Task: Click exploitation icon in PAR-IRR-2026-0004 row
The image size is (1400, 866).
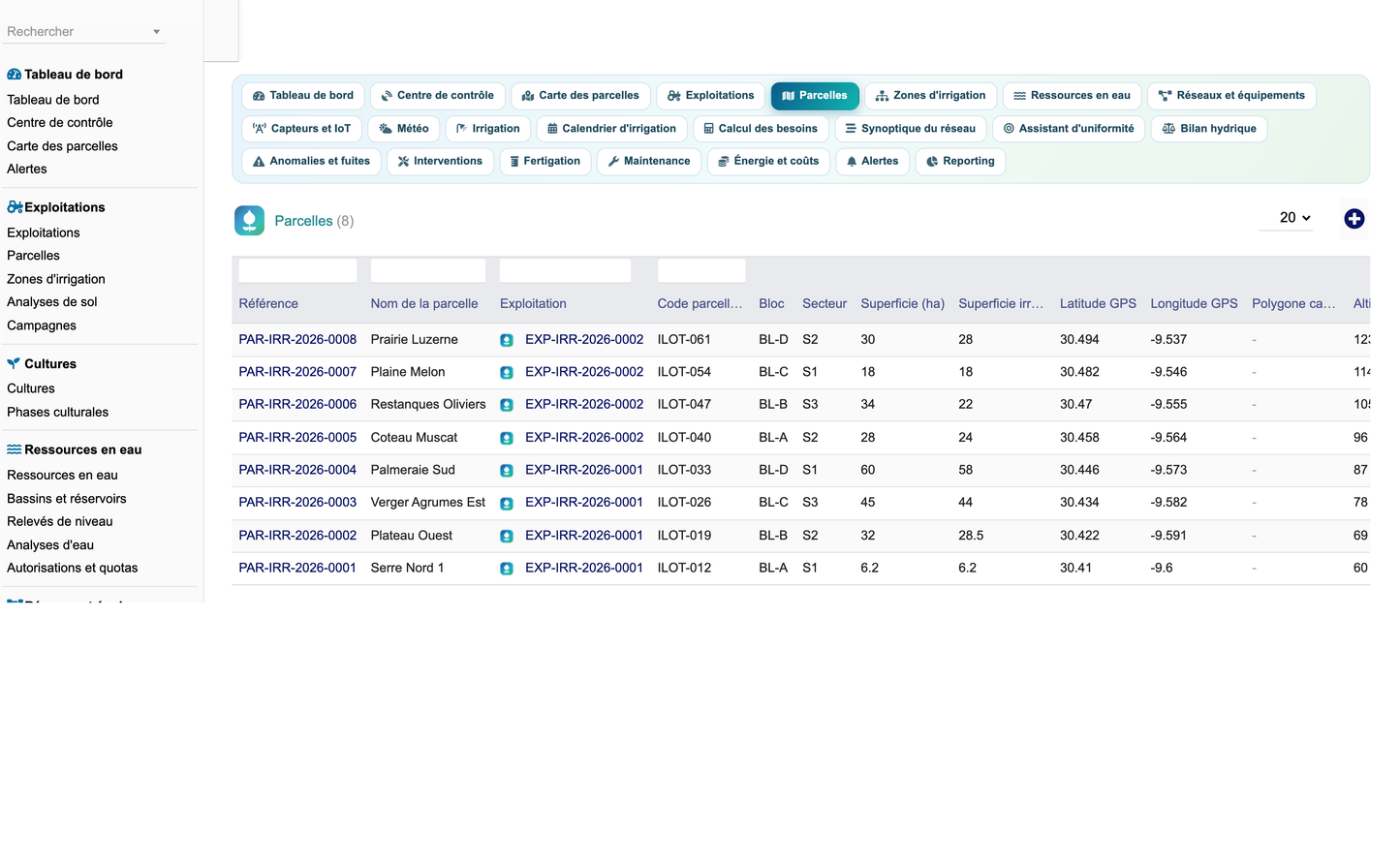Action: point(507,470)
